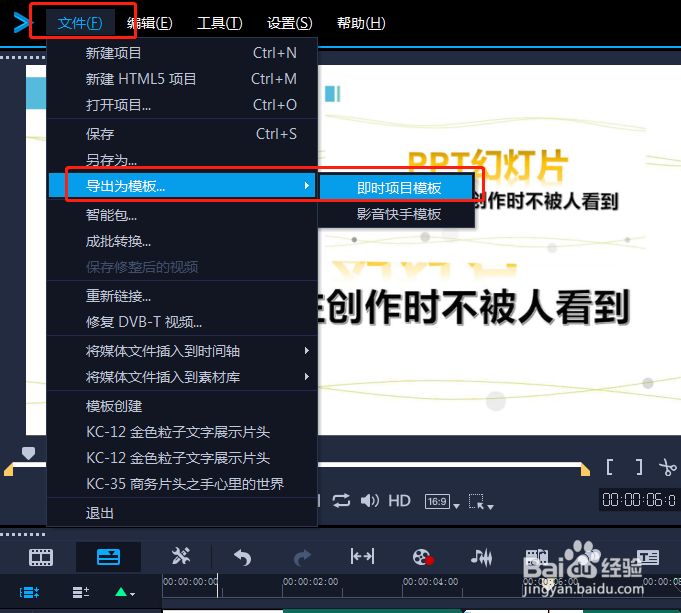Screen dimensions: 681x613
Task: Click timeline ruler at 00:00:02:00
Action: pyautogui.click(x=310, y=582)
